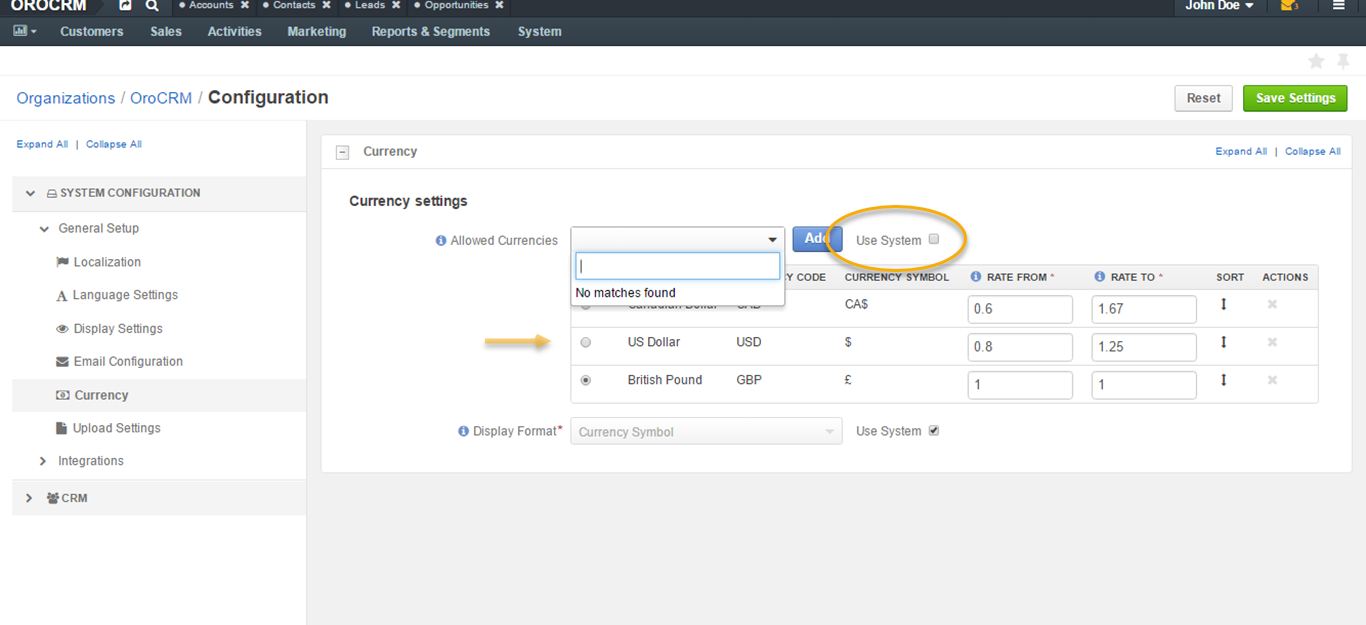Close the pinned Leads tab
This screenshot has width=1366, height=625.
pos(396,5)
